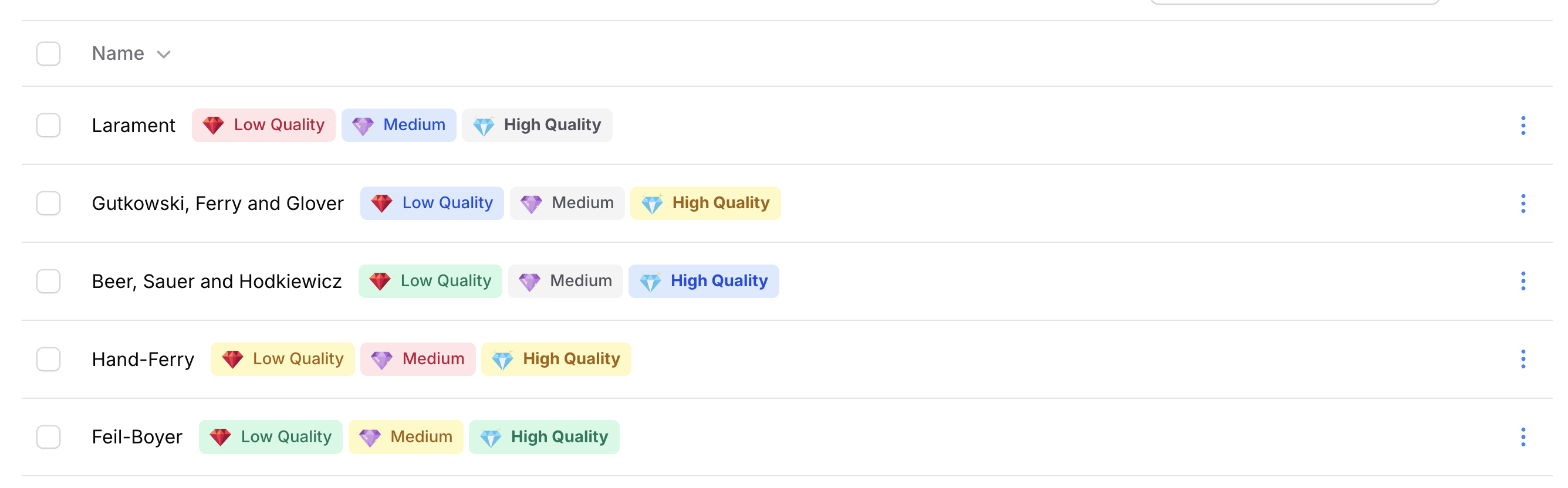Image resolution: width=1568 pixels, height=488 pixels.
Task: Open the Feil-Boyer row actions menu
Action: coord(1522,437)
